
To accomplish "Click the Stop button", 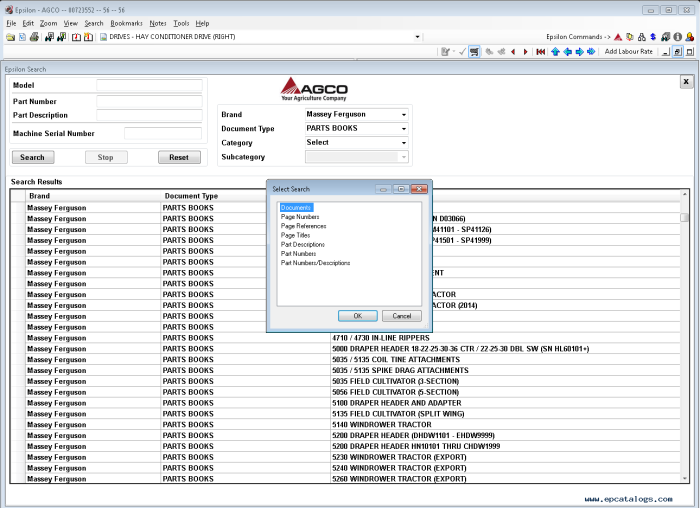I will pyautogui.click(x=106, y=157).
